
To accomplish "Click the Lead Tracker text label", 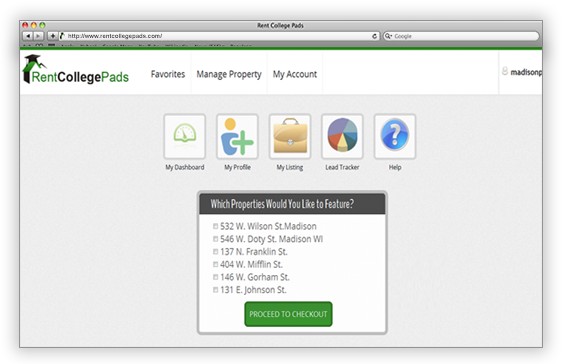I will (x=342, y=167).
